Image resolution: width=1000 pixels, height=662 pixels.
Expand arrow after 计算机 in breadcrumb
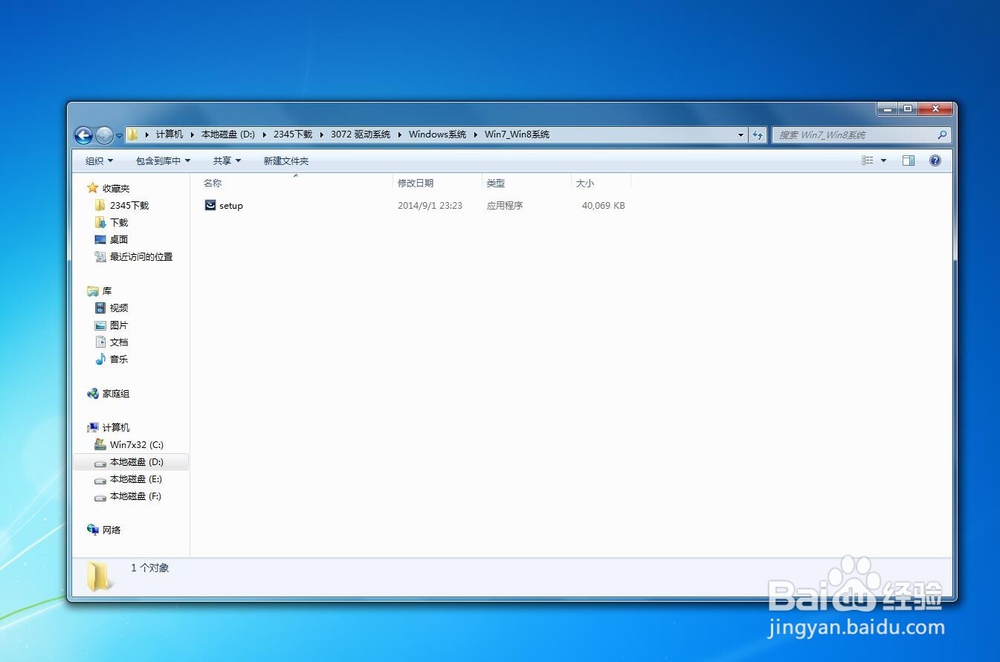pos(192,135)
